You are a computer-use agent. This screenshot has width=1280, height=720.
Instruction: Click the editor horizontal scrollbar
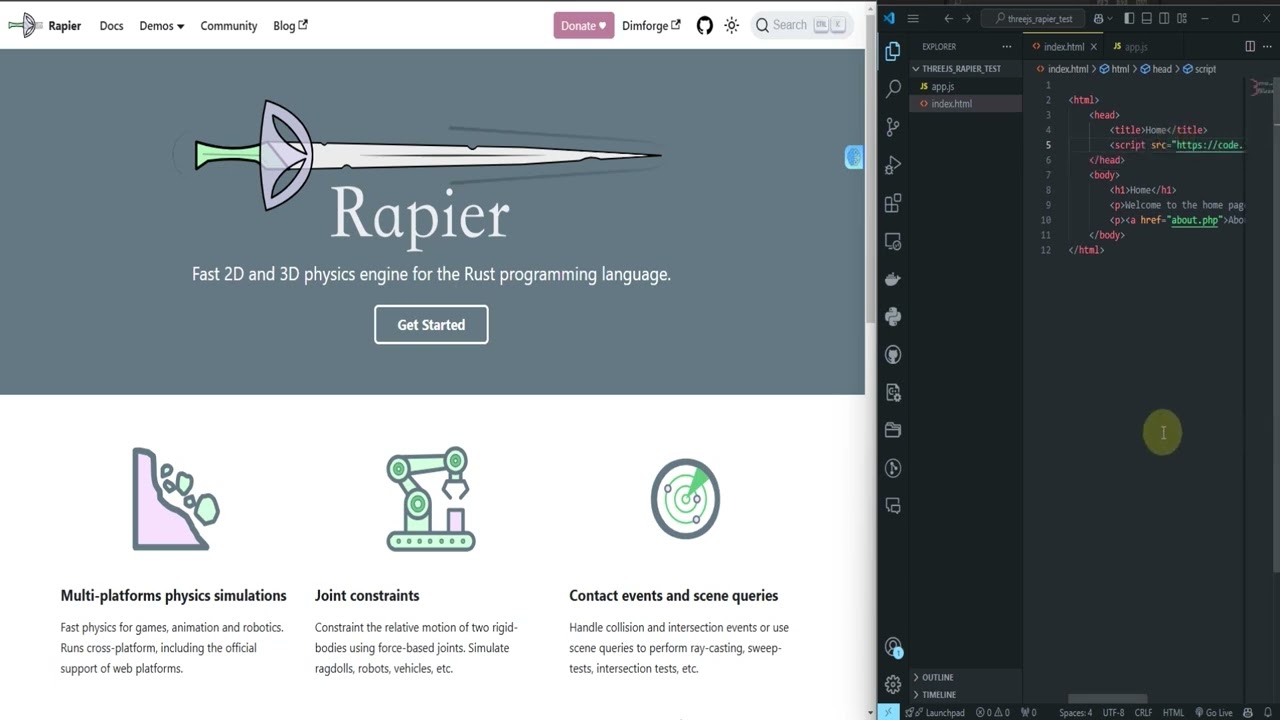click(1108, 699)
